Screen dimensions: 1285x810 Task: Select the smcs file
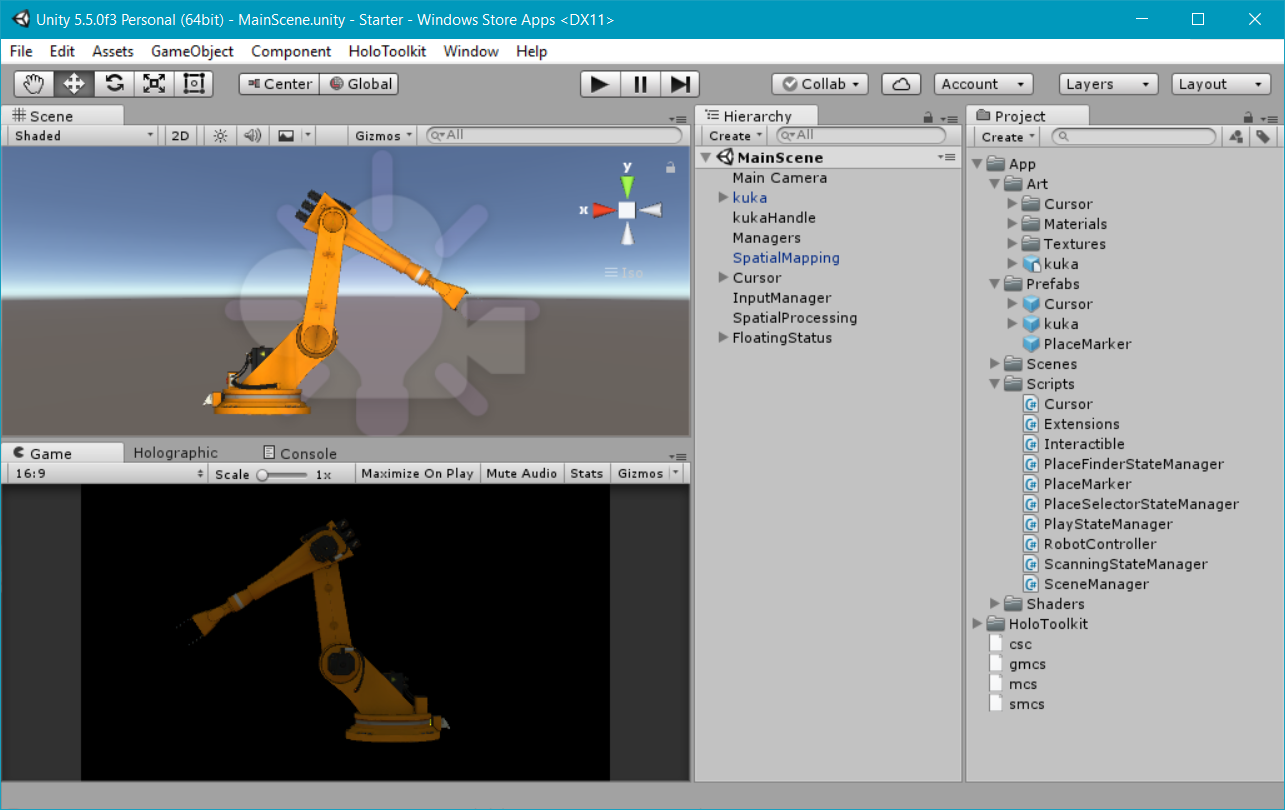[x=1016, y=704]
